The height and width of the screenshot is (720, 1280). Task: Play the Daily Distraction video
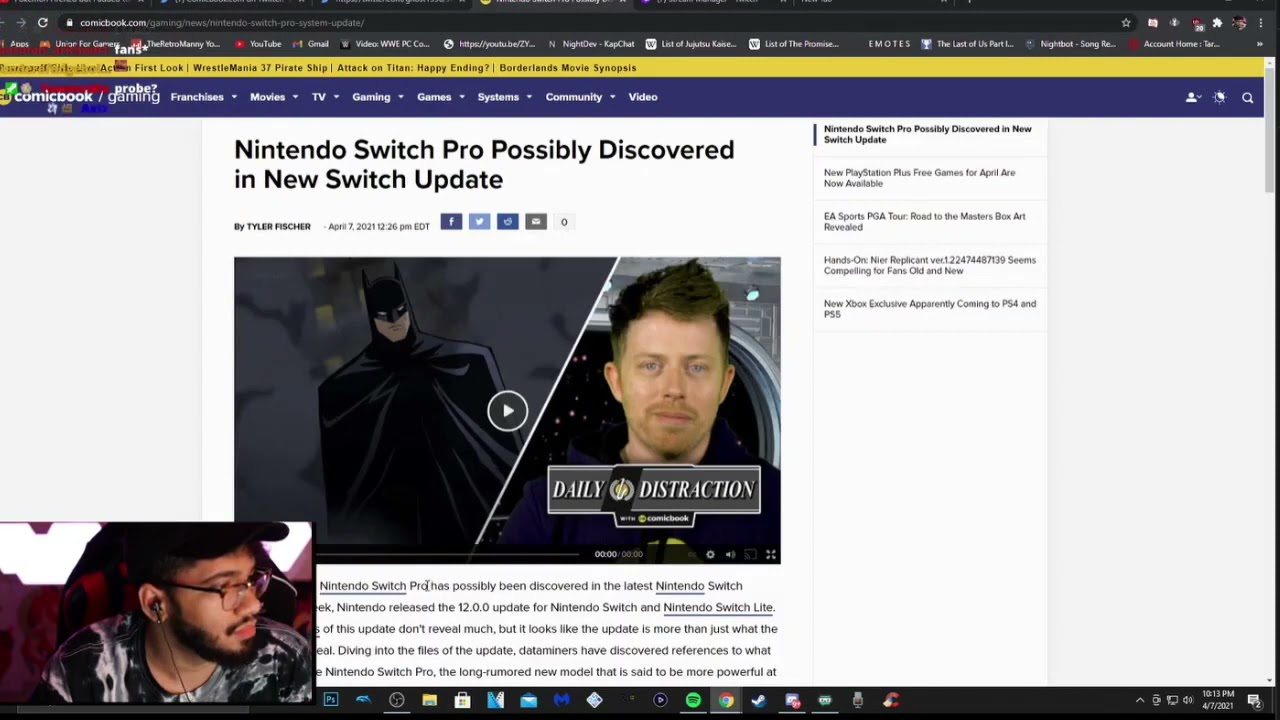pyautogui.click(x=508, y=410)
